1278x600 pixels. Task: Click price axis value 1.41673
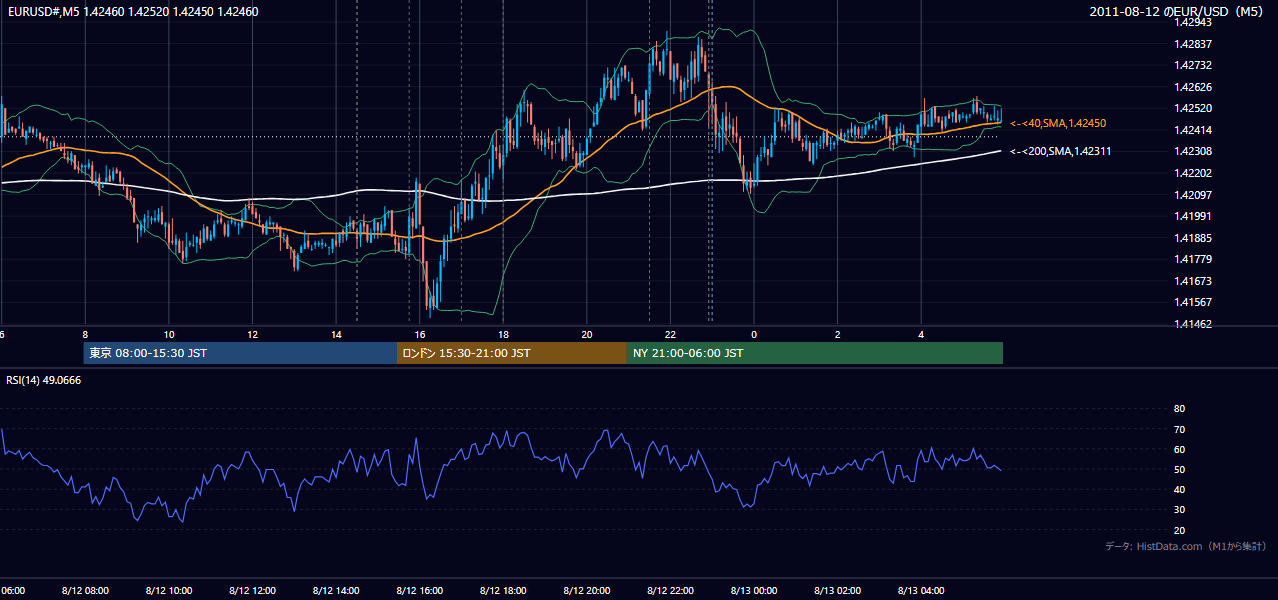pos(1194,281)
